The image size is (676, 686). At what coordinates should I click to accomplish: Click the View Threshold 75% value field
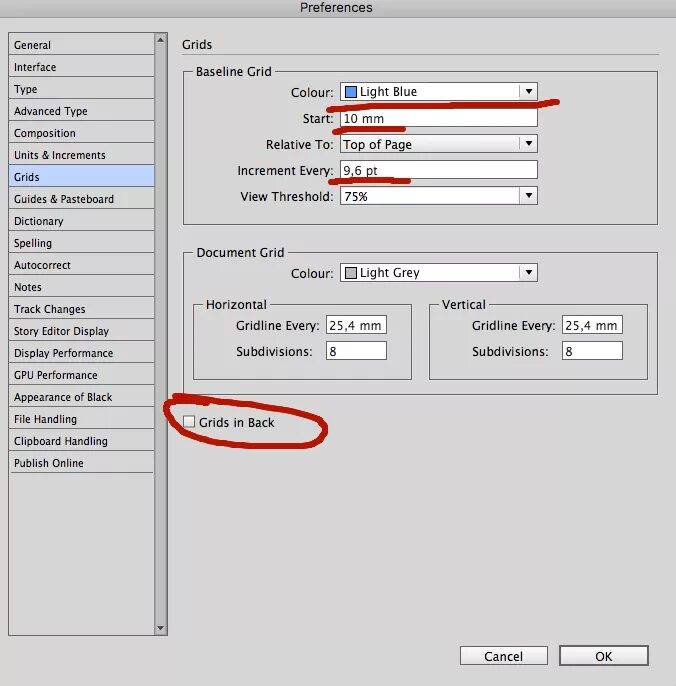pos(430,196)
